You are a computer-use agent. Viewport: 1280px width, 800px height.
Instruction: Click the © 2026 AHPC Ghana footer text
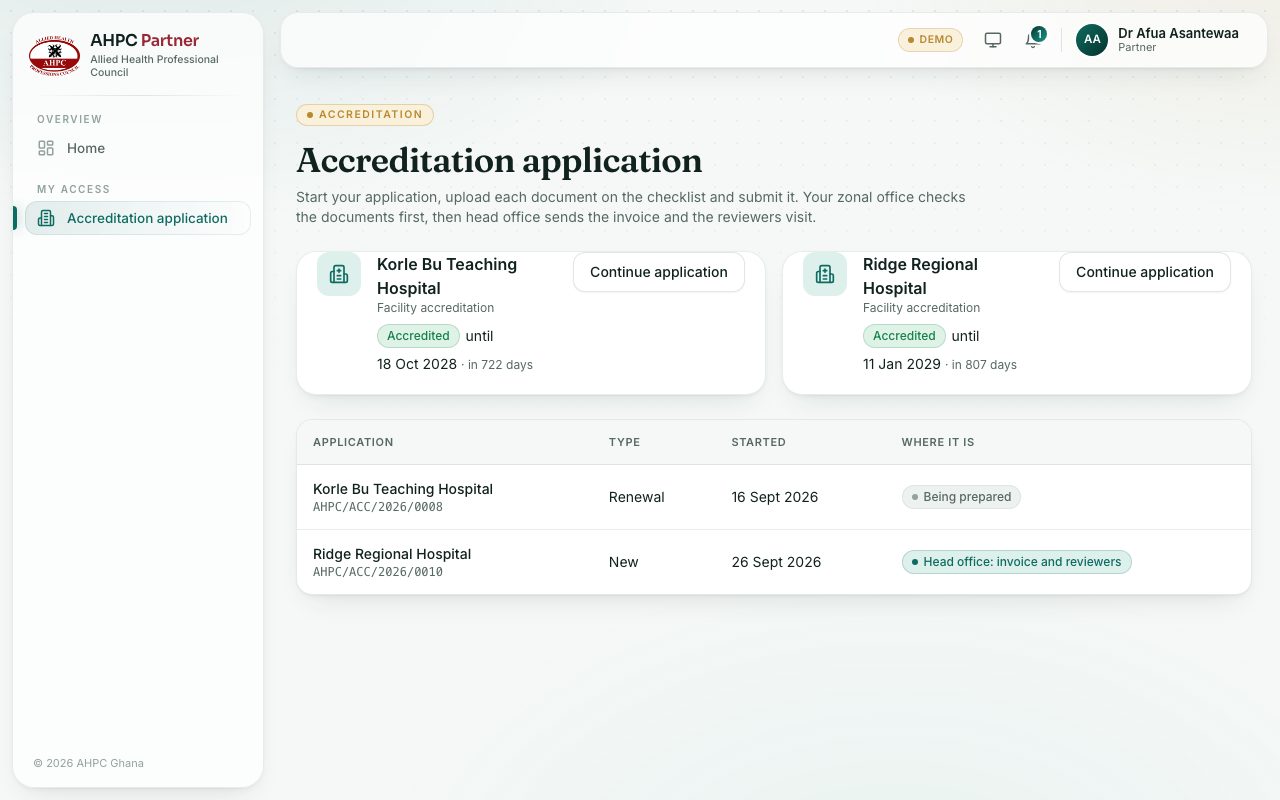coord(89,763)
